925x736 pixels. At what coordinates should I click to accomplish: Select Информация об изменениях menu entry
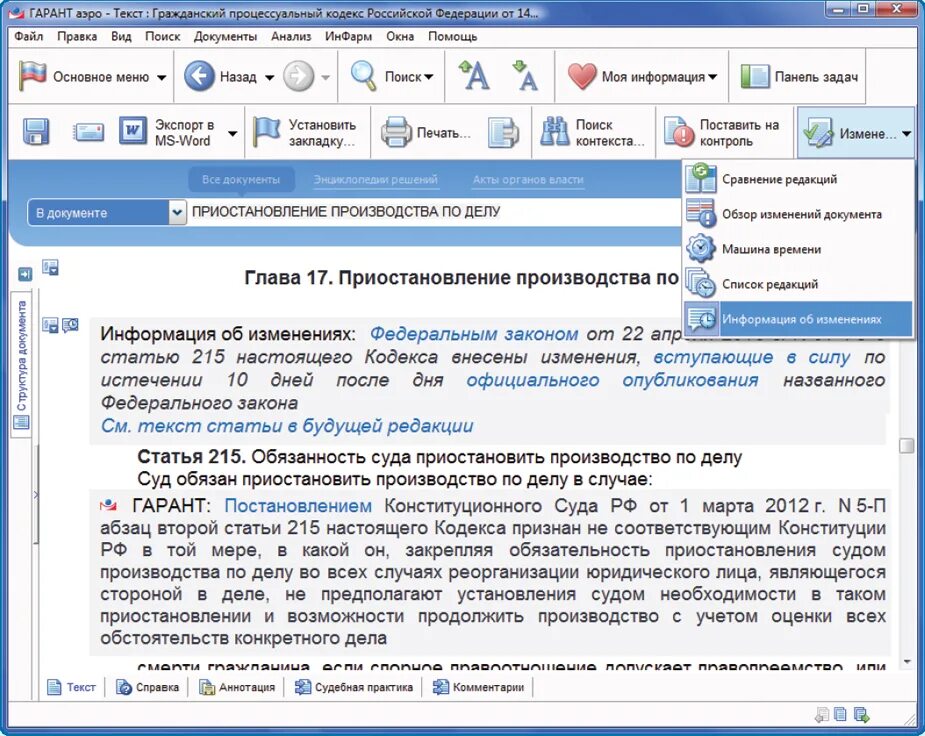798,319
